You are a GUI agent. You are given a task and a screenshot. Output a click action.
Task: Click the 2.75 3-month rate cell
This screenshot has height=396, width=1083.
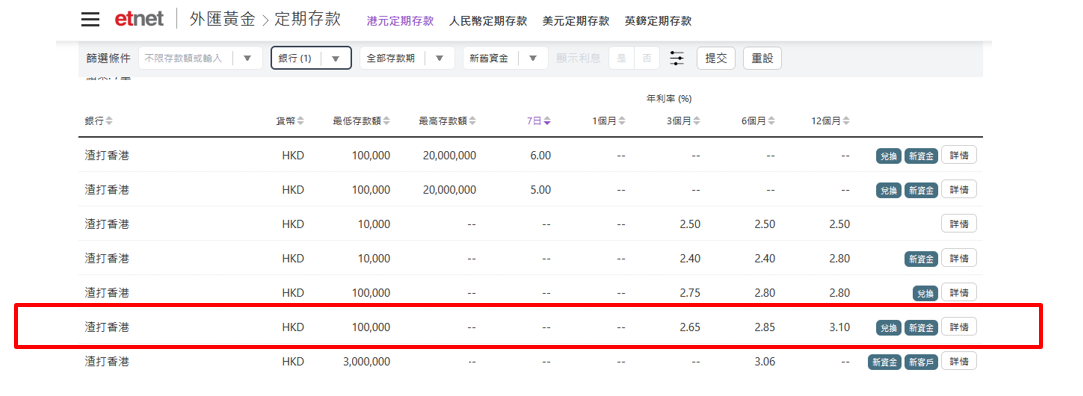(x=689, y=293)
